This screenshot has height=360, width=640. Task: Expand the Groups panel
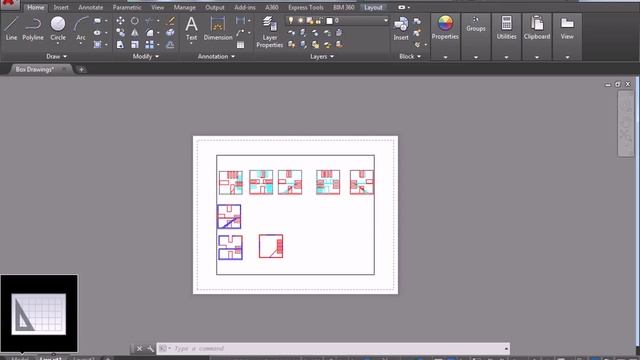coord(476,57)
